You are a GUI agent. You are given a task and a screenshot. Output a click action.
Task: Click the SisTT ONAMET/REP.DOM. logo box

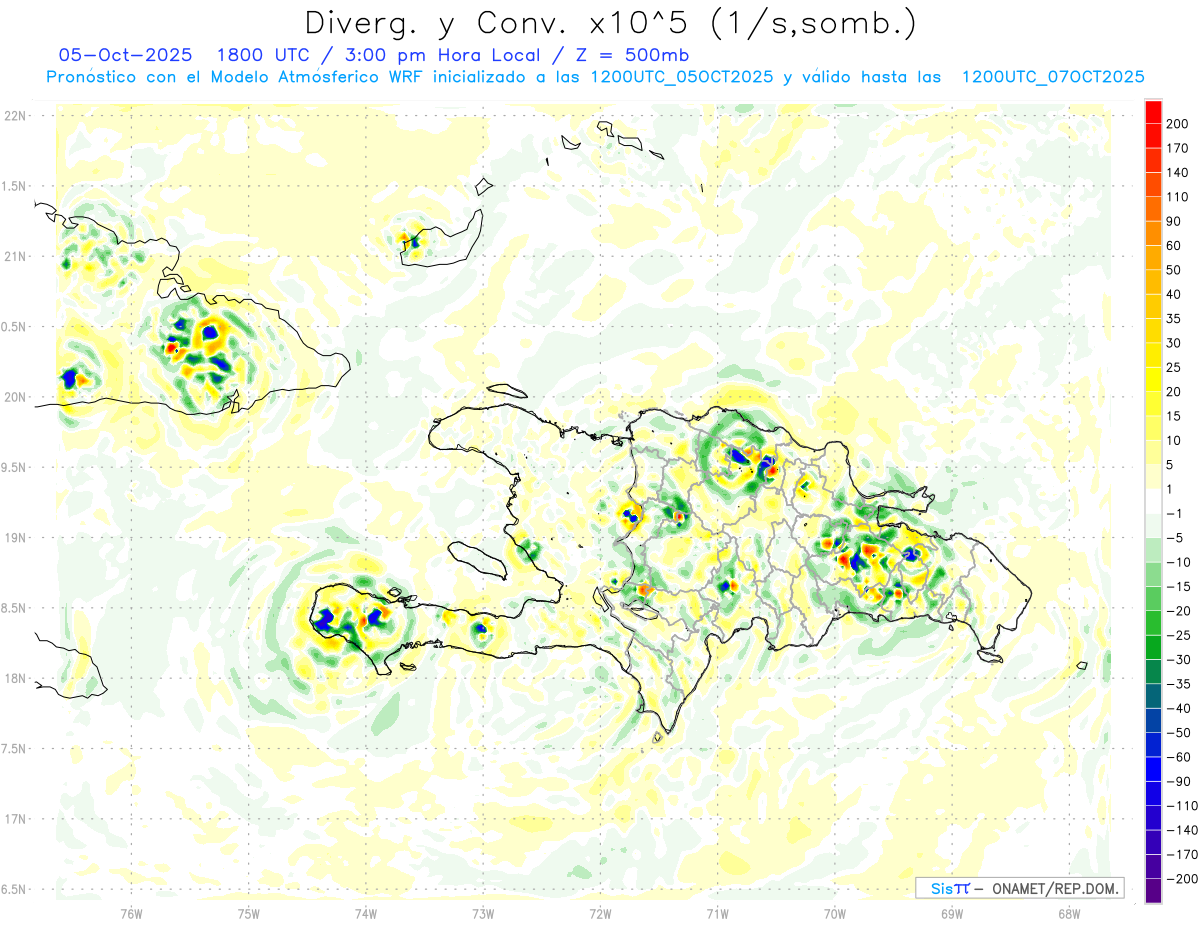point(1019,888)
